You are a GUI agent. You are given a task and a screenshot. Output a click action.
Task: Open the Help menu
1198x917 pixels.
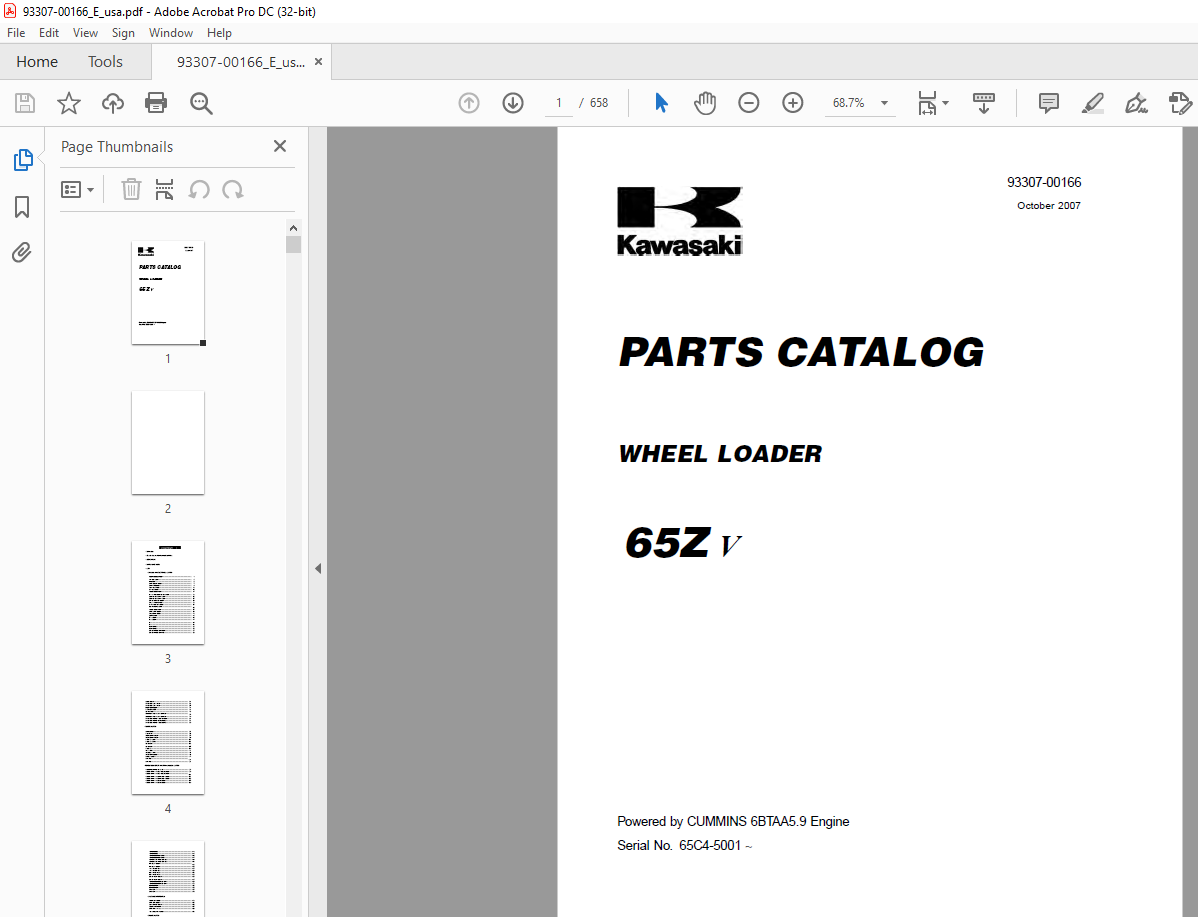coord(219,33)
